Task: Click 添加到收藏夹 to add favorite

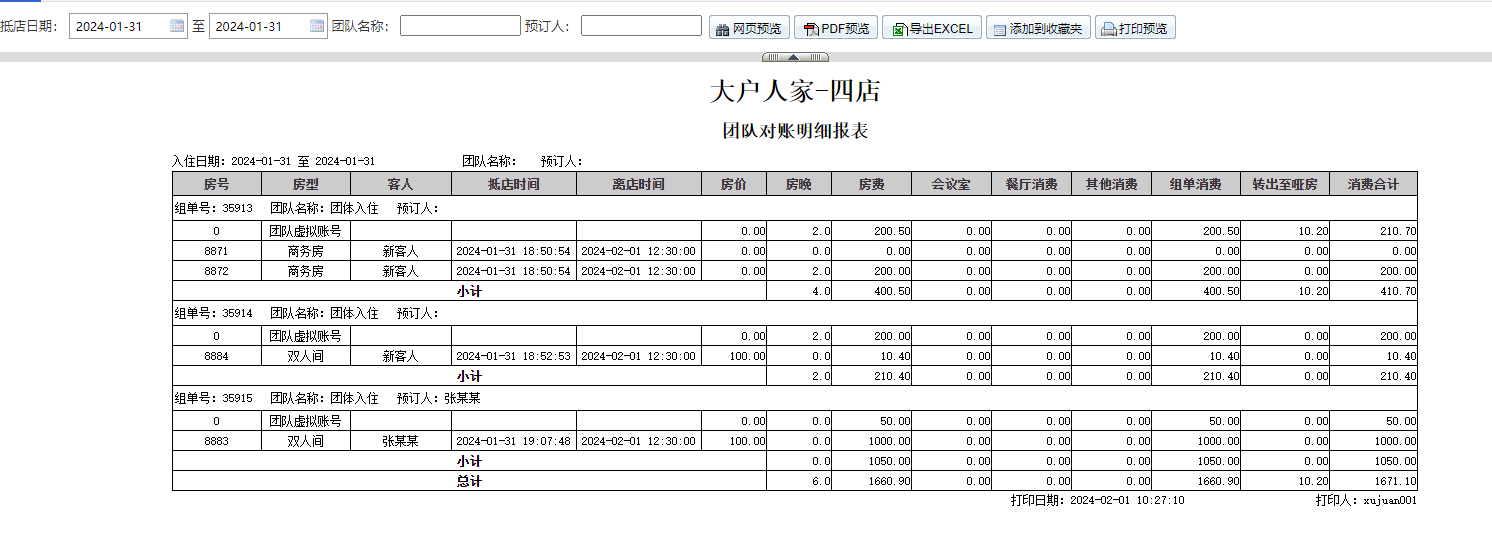Action: pyautogui.click(x=1038, y=28)
